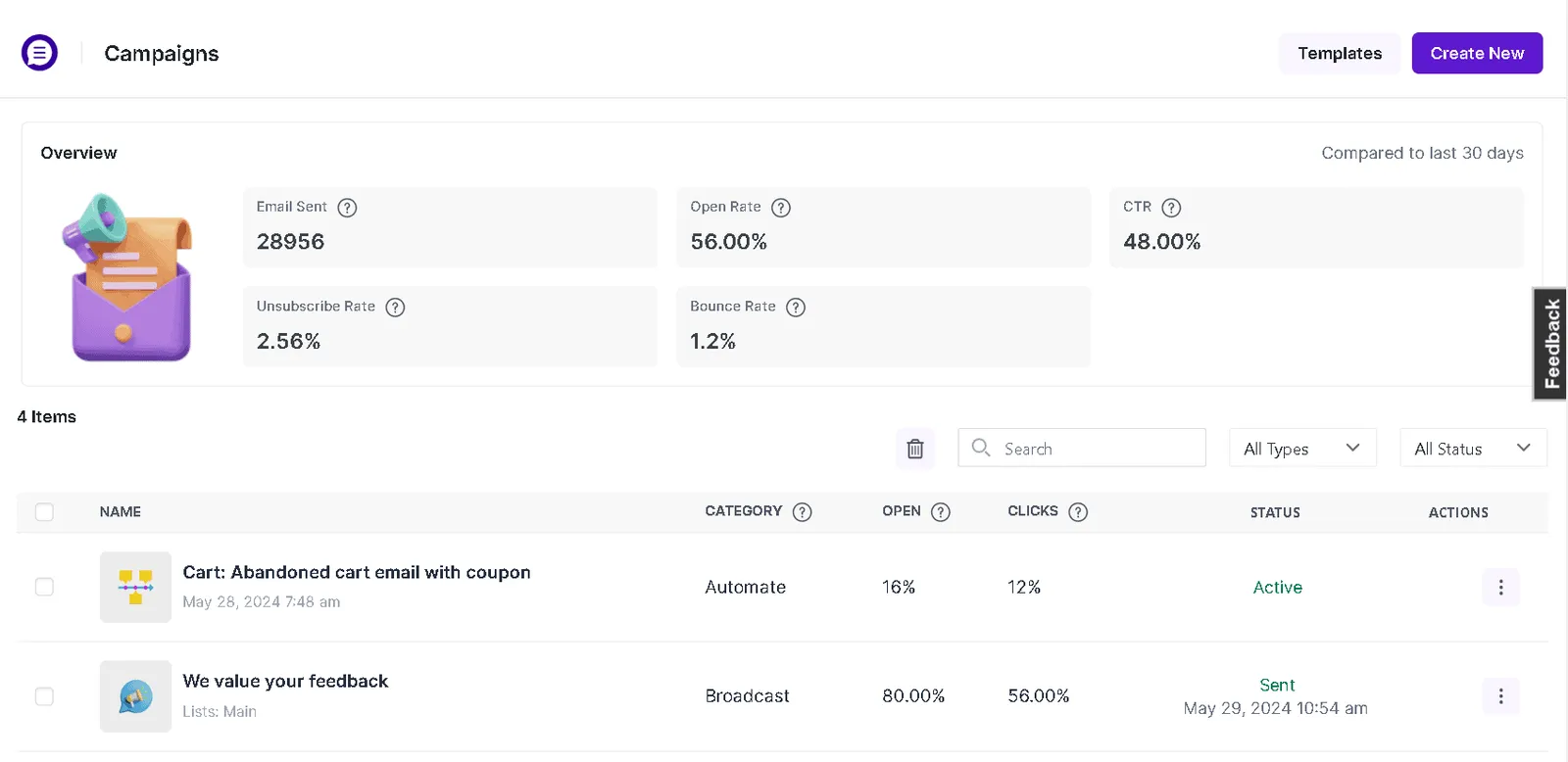Click the Open Rate help icon
Screen dimensions: 1568x762
(781, 208)
